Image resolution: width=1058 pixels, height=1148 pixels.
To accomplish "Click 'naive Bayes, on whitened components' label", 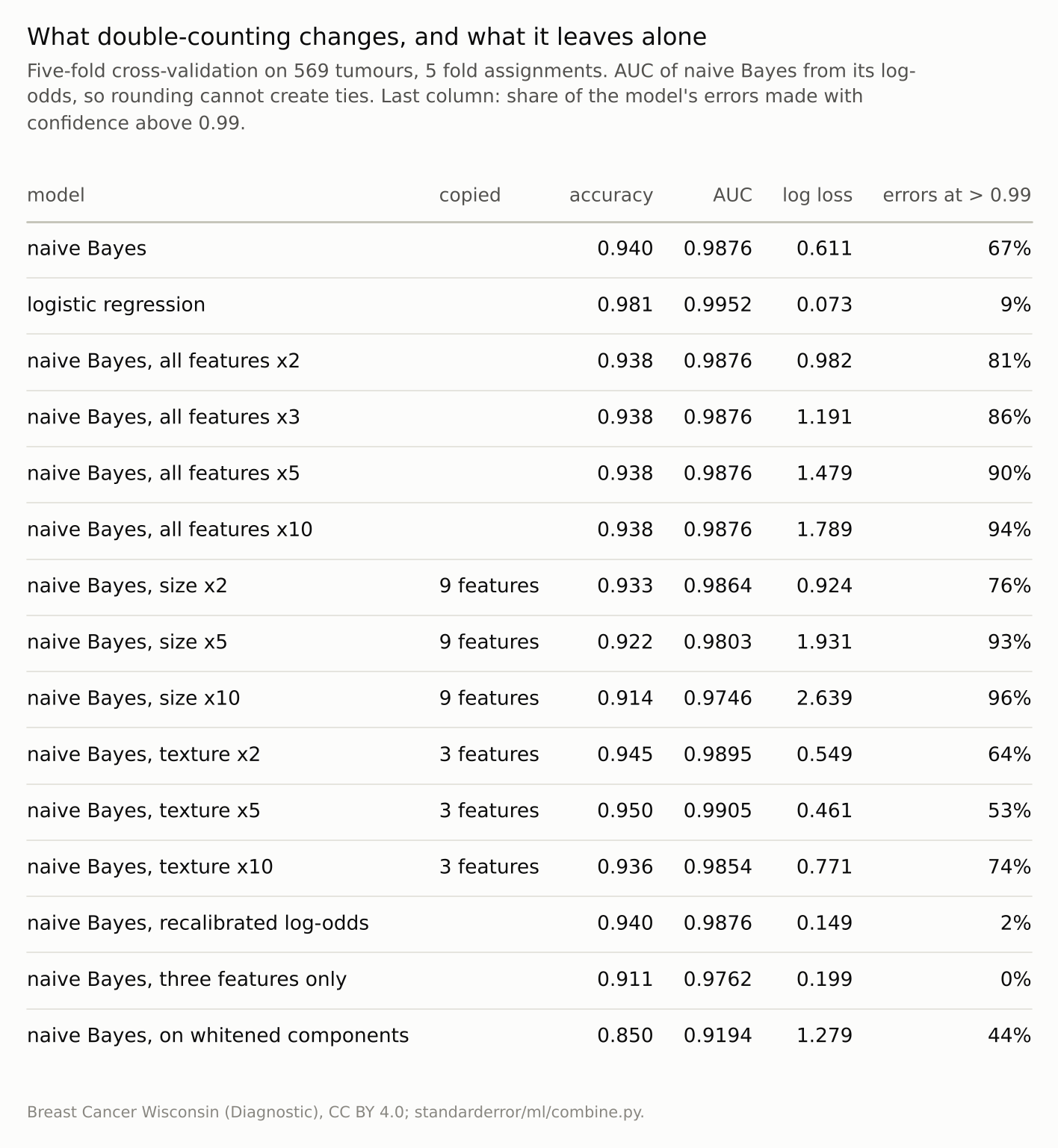I will 218,1035.
